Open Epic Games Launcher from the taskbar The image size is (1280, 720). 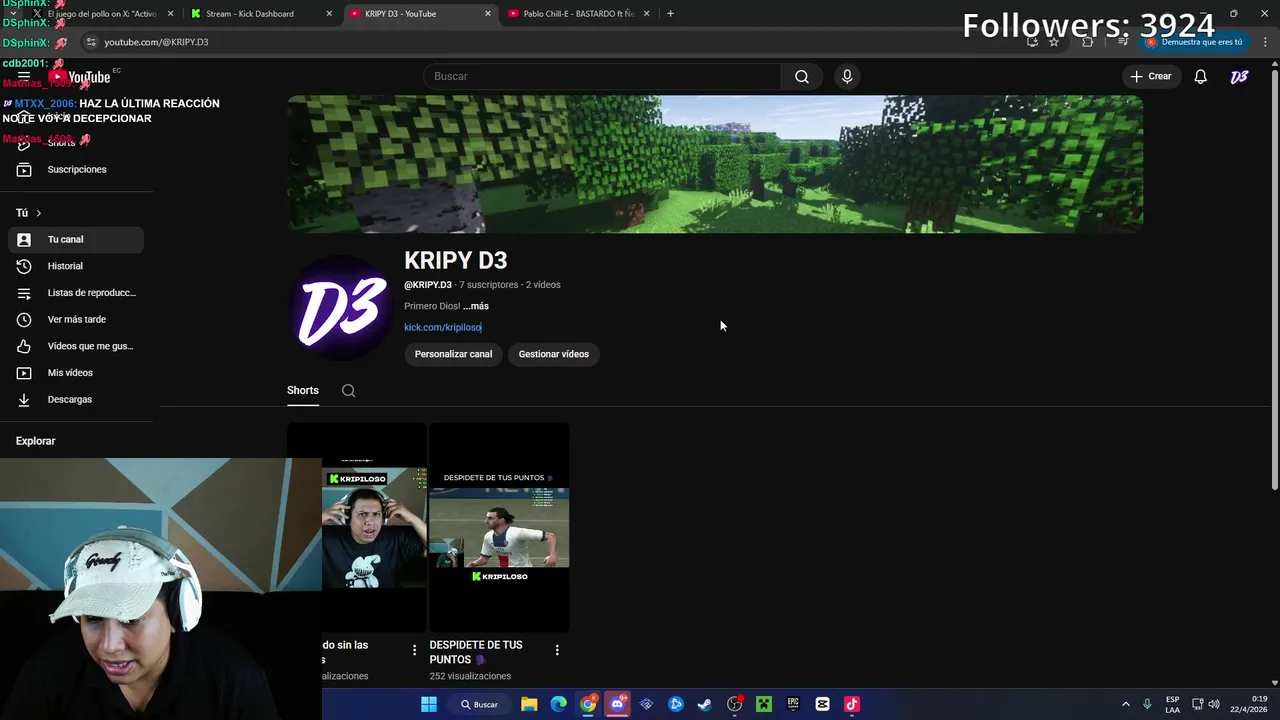pos(793,704)
